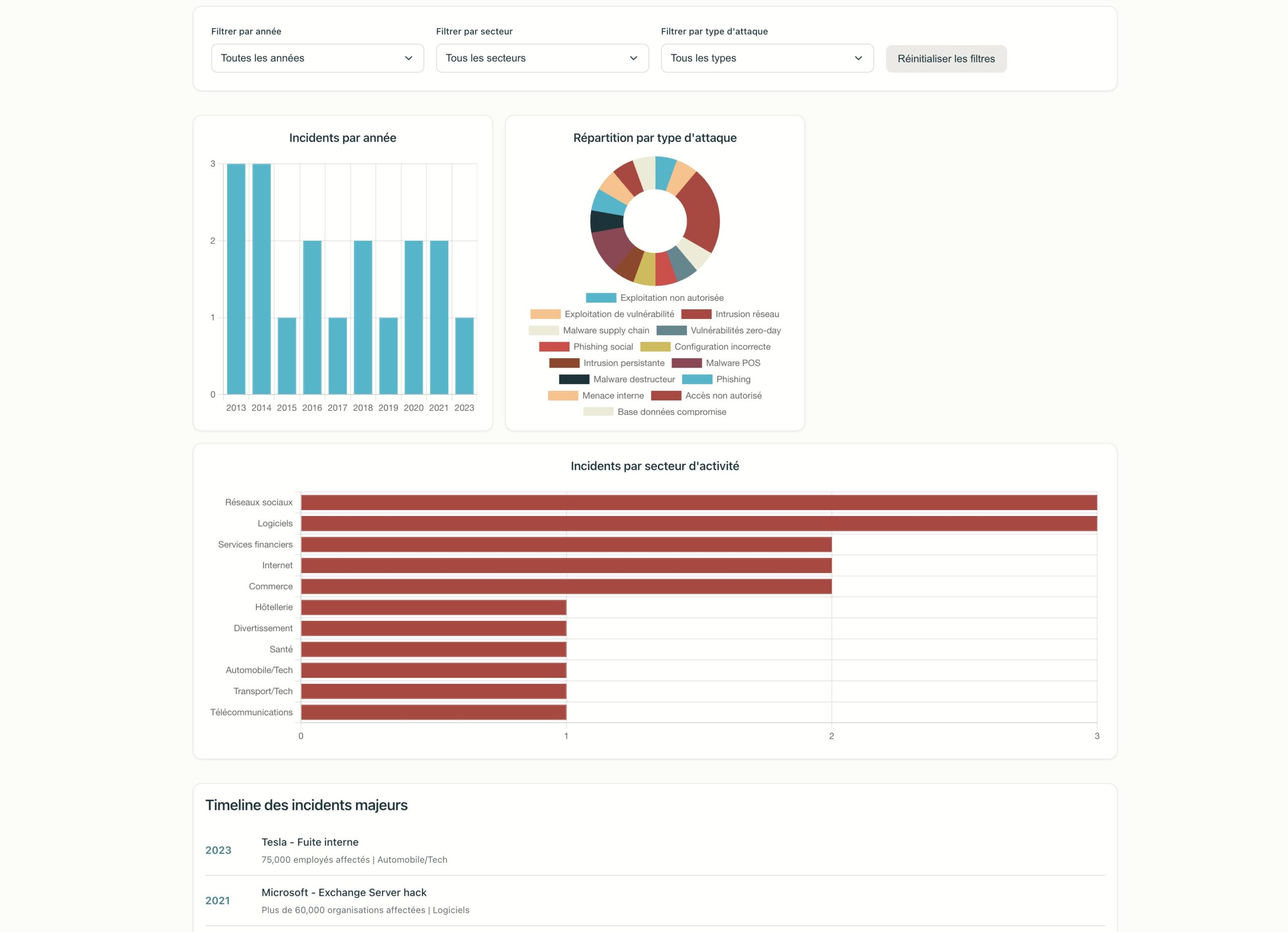Open the Filtrer par année dropdown
Screen dimensions: 1288x932
pyautogui.click(x=317, y=58)
